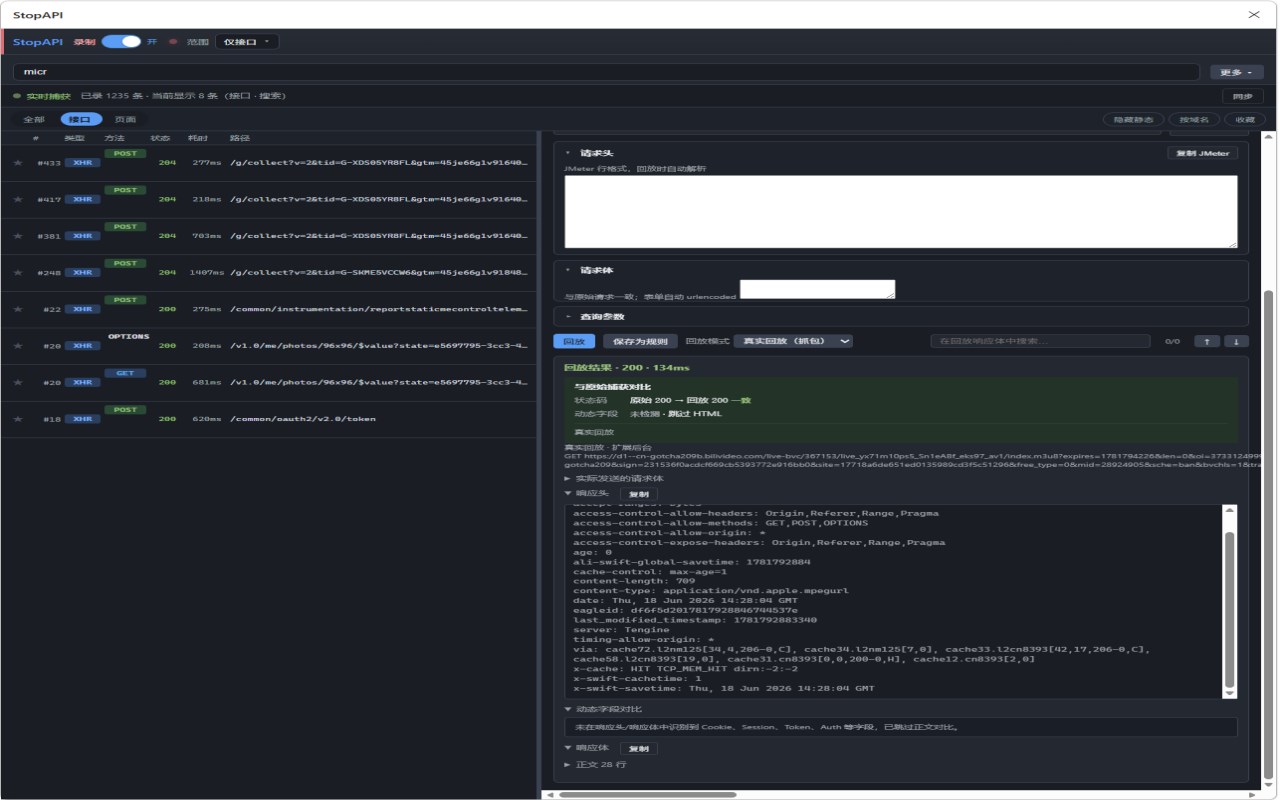The height and width of the screenshot is (800, 1280).
Task: Jump to next search match arrow
Action: (x=1237, y=341)
